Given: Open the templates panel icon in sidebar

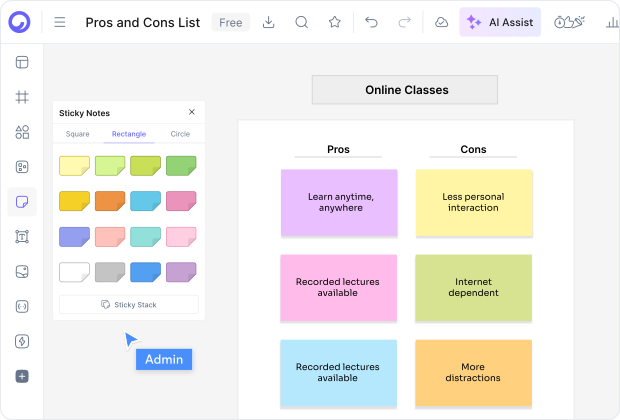Looking at the screenshot, I should pos(22,62).
